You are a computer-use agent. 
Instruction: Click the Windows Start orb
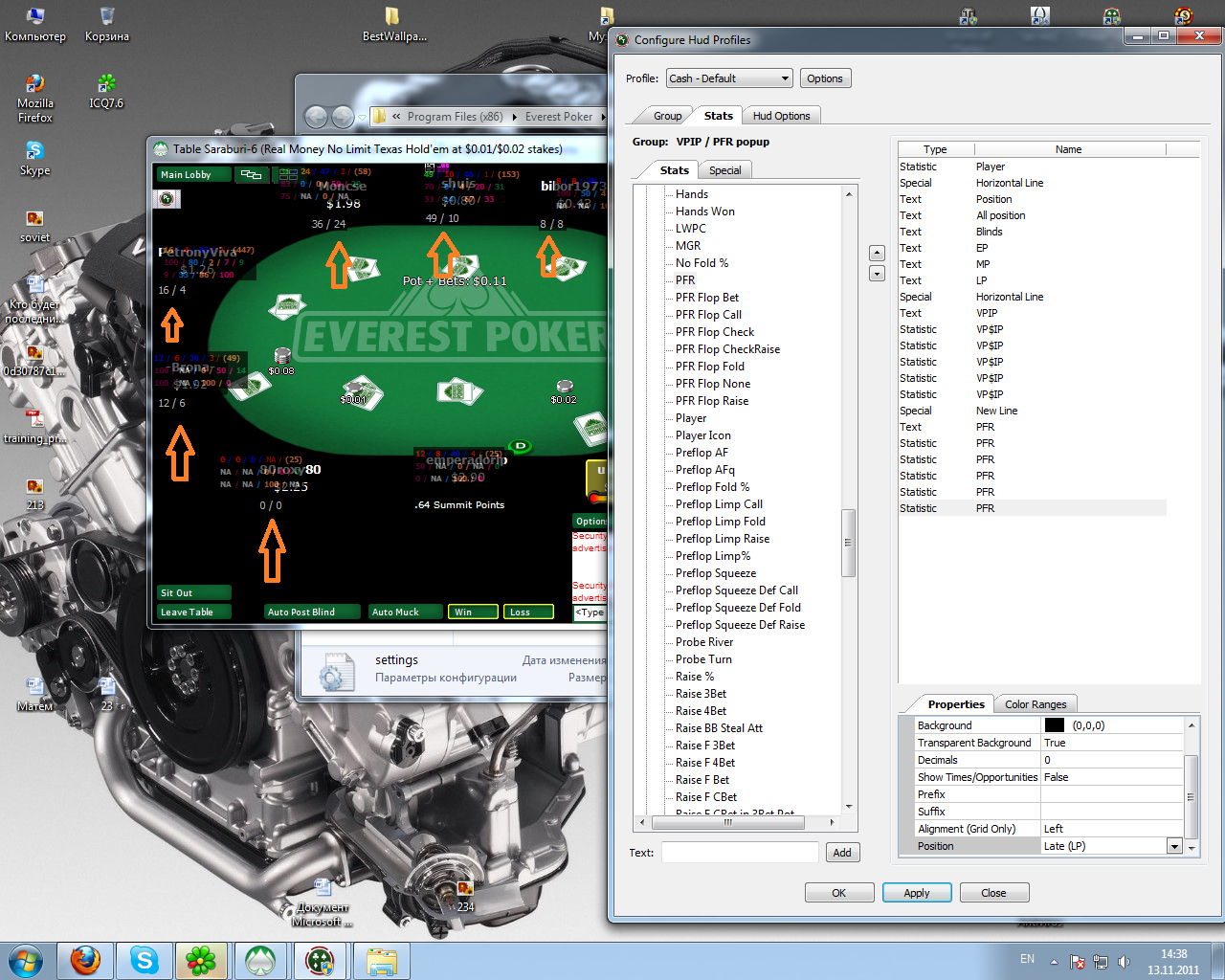(26, 960)
